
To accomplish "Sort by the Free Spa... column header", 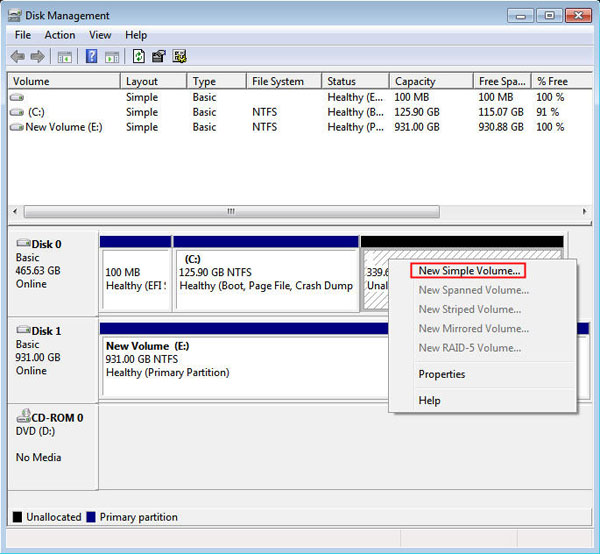I will pos(502,81).
